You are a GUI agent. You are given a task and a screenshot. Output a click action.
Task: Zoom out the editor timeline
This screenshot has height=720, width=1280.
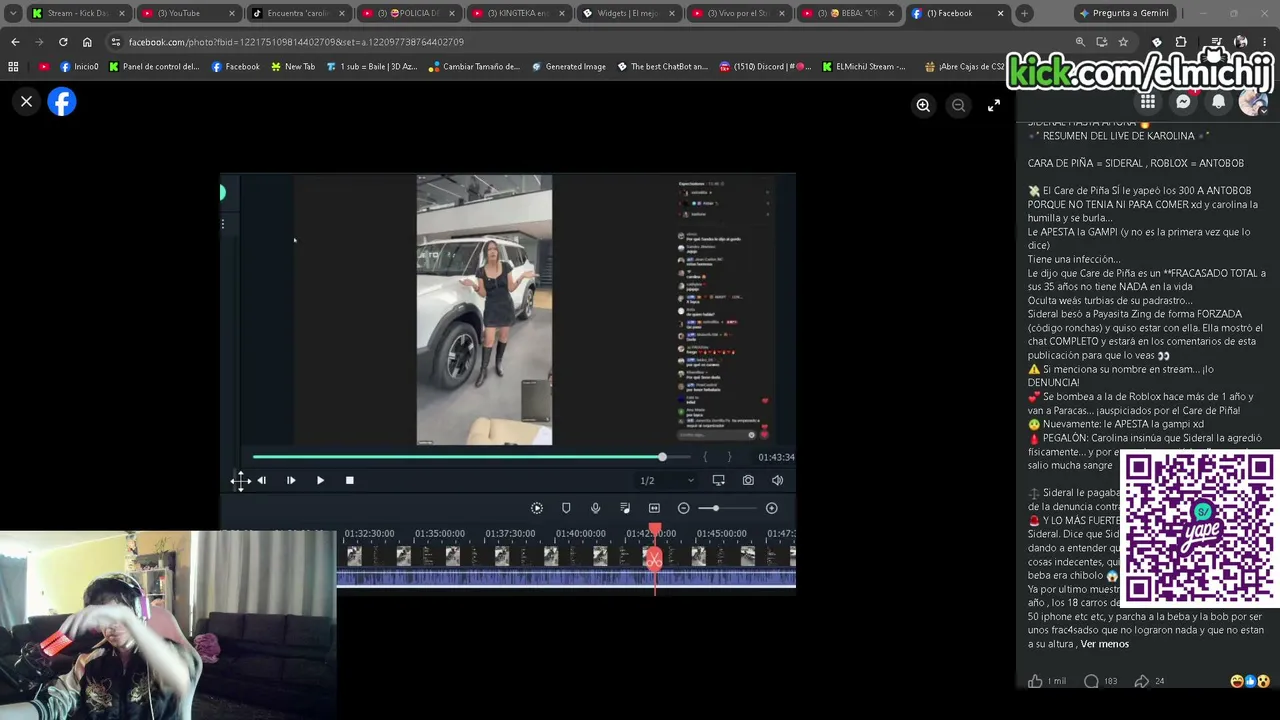tap(684, 509)
